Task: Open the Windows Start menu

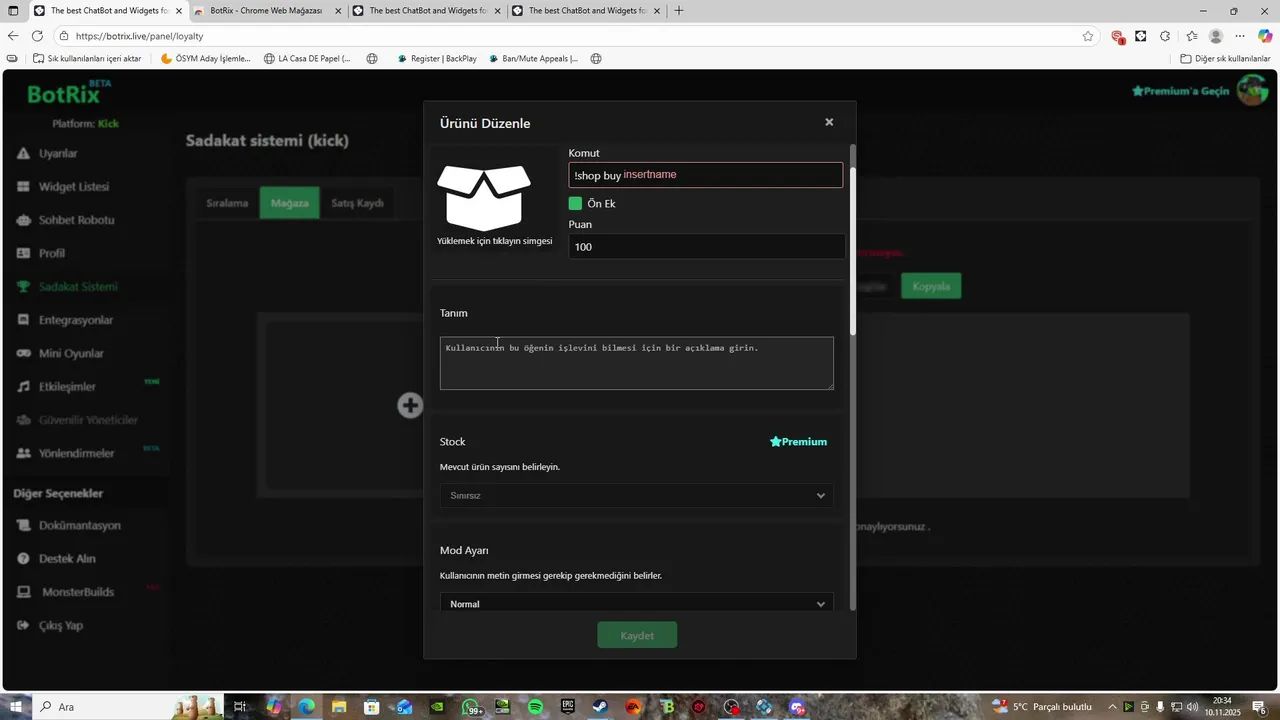Action: point(15,707)
